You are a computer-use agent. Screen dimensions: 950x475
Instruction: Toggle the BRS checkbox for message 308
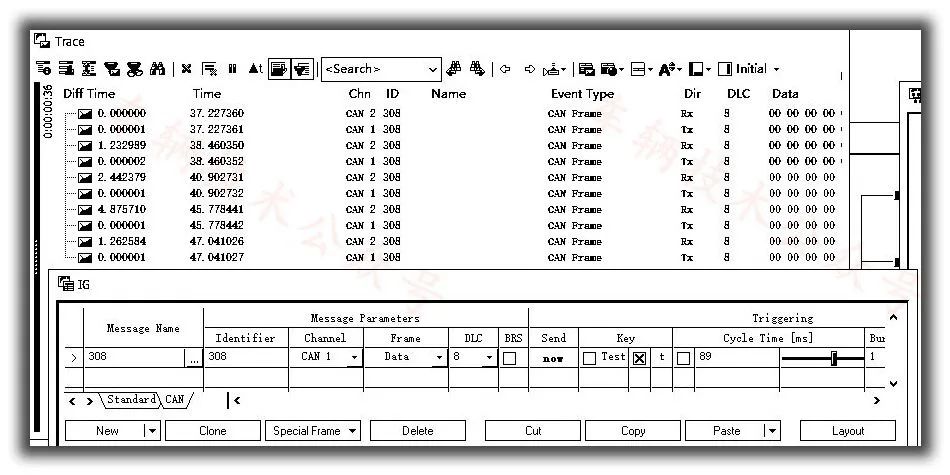510,358
